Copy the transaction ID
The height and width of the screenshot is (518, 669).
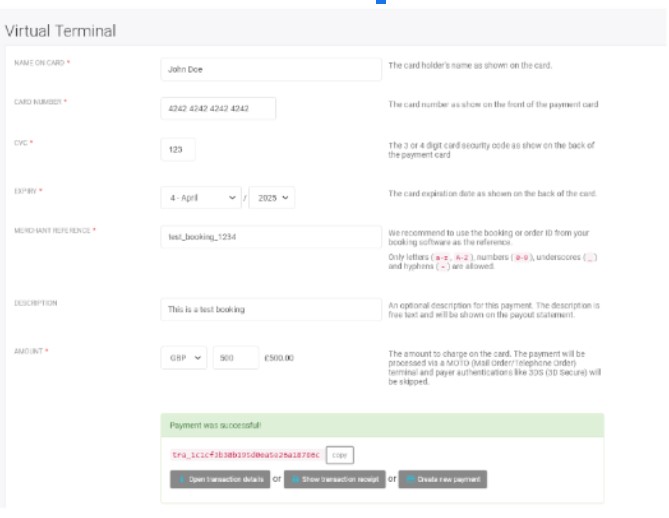pyautogui.click(x=340, y=454)
